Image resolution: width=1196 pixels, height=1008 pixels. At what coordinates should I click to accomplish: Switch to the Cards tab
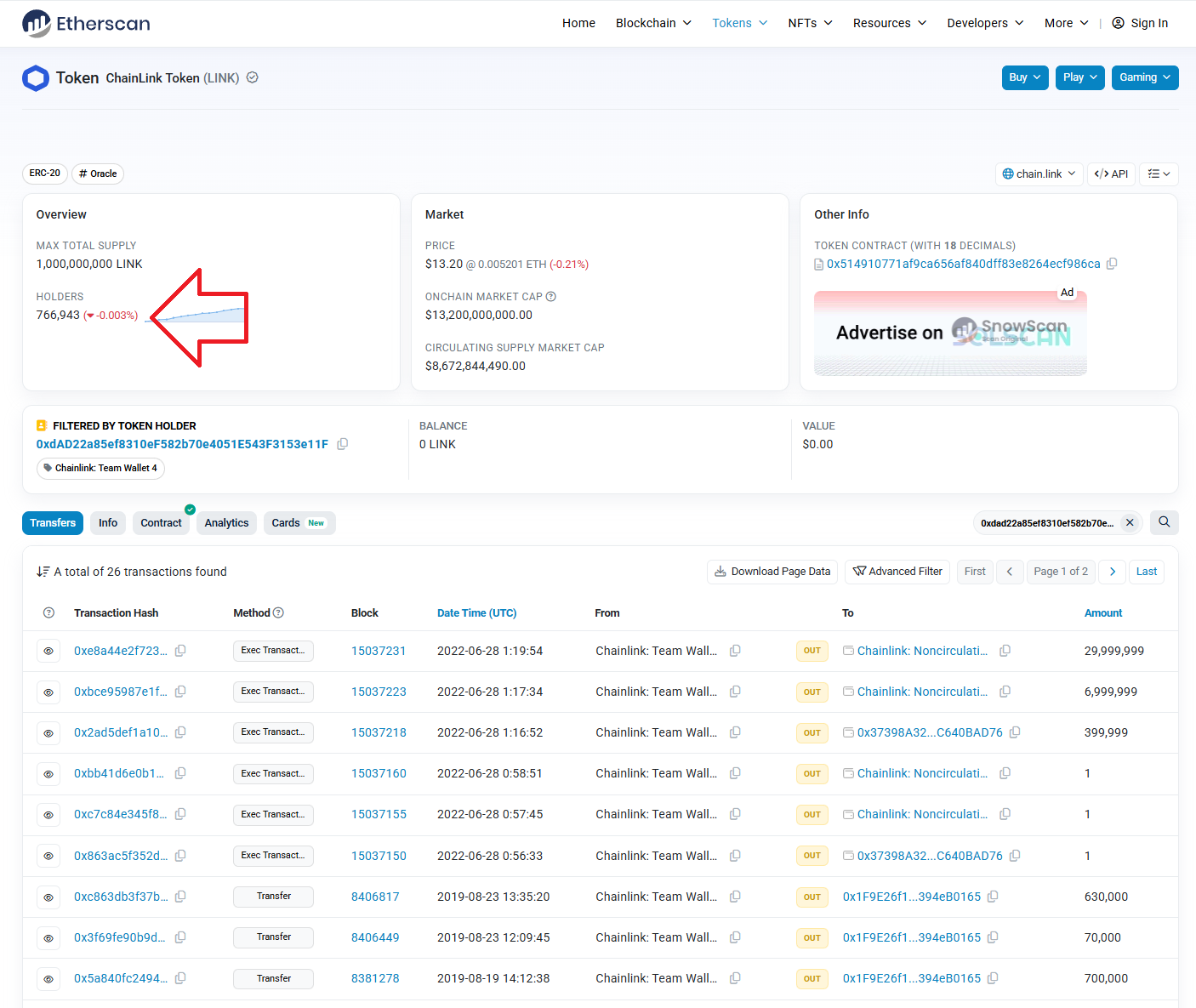click(299, 523)
